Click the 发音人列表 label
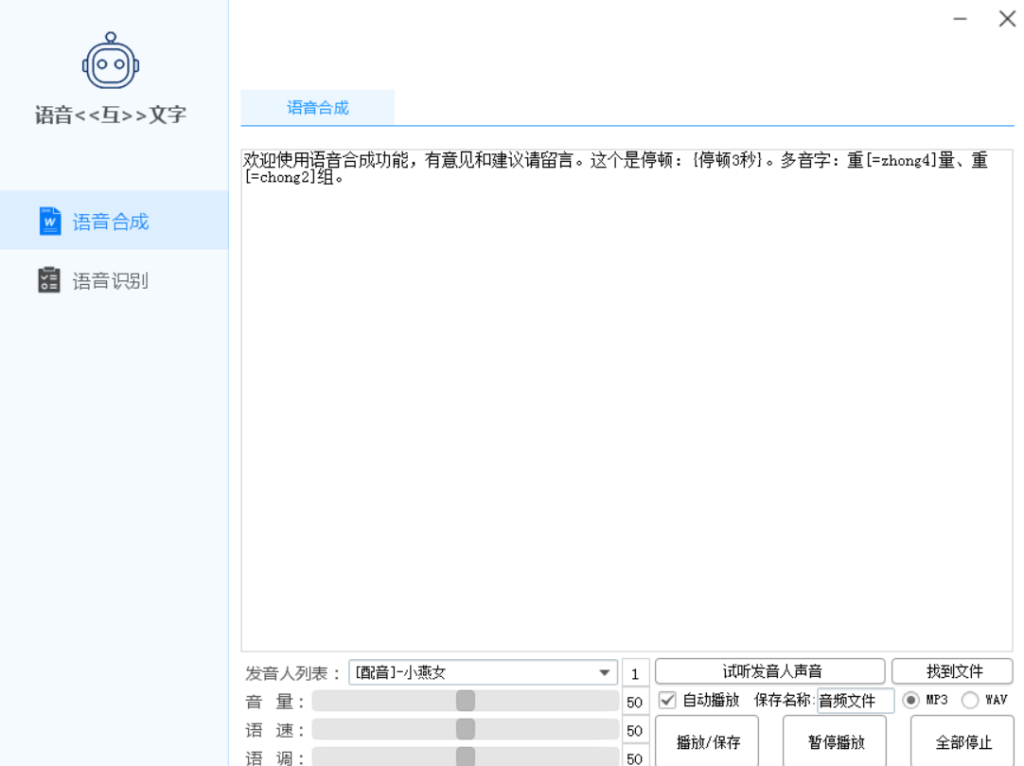Image resolution: width=1024 pixels, height=766 pixels. click(293, 673)
